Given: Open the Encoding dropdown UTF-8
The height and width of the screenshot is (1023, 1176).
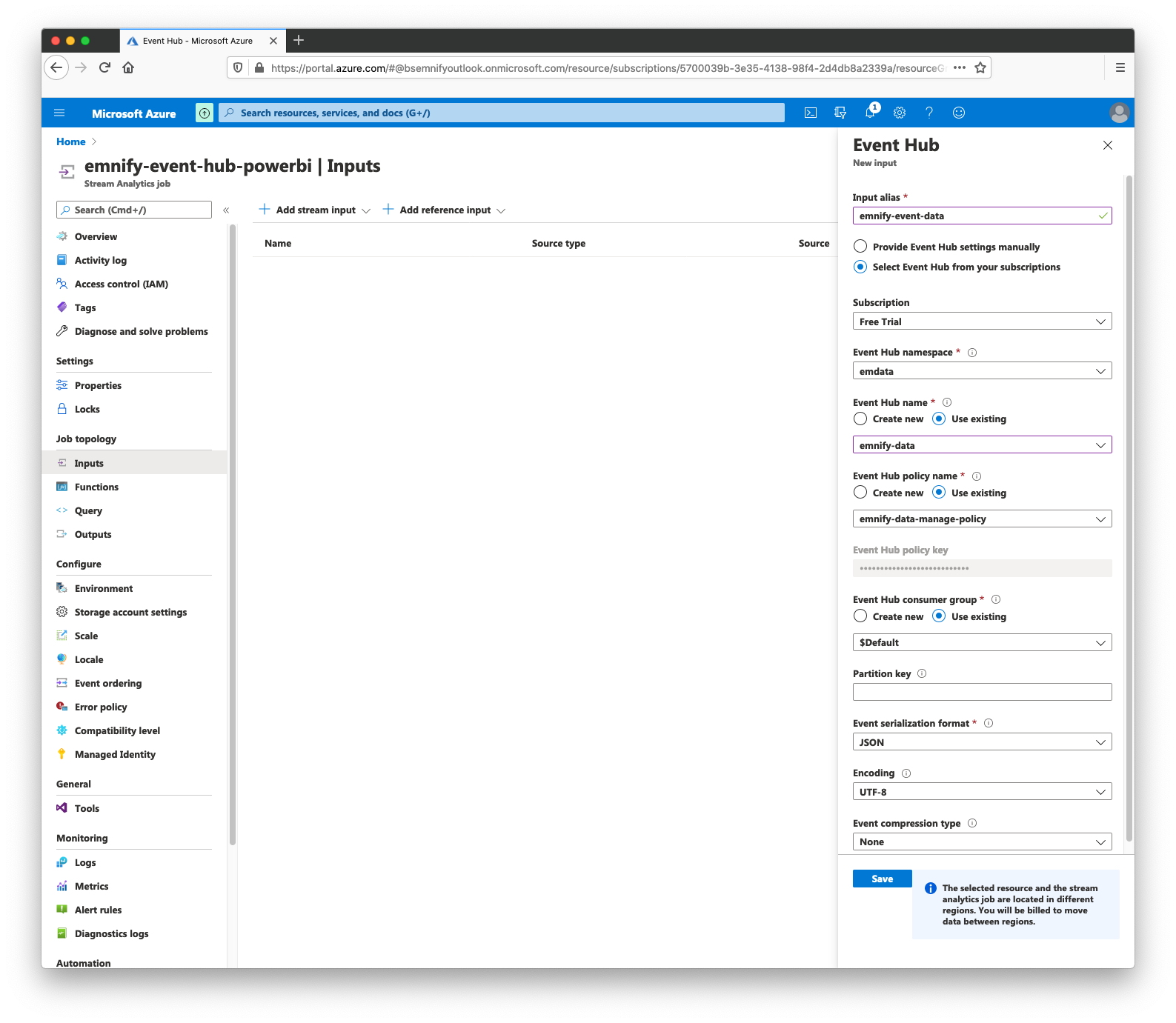Looking at the screenshot, I should point(982,792).
